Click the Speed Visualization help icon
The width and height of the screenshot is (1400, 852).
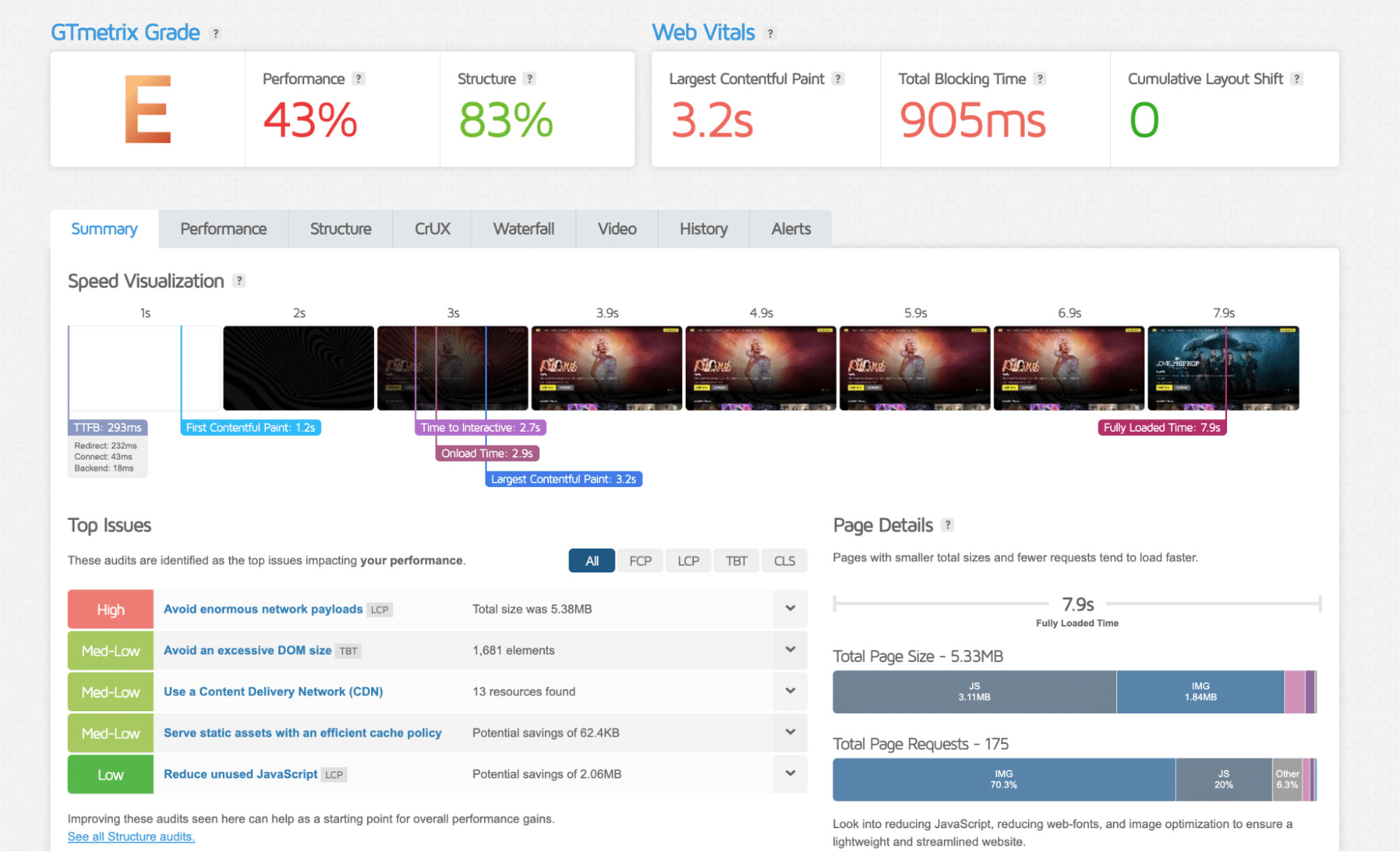pos(239,280)
